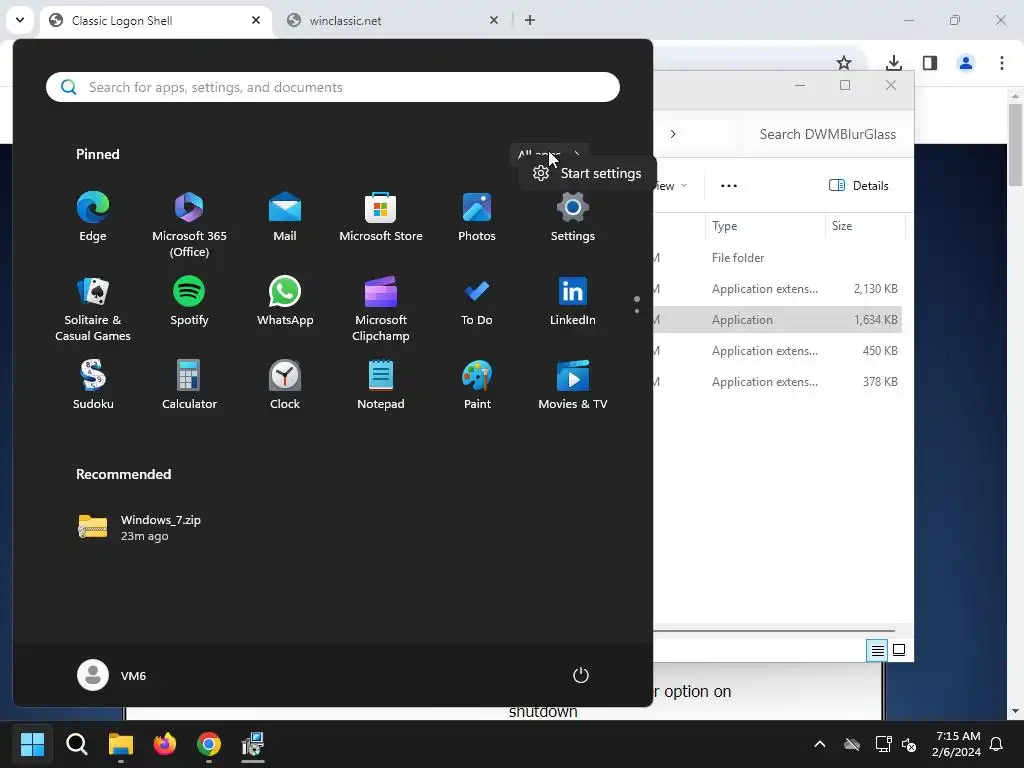Open the Sudoku game
The image size is (1024, 768).
click(93, 385)
